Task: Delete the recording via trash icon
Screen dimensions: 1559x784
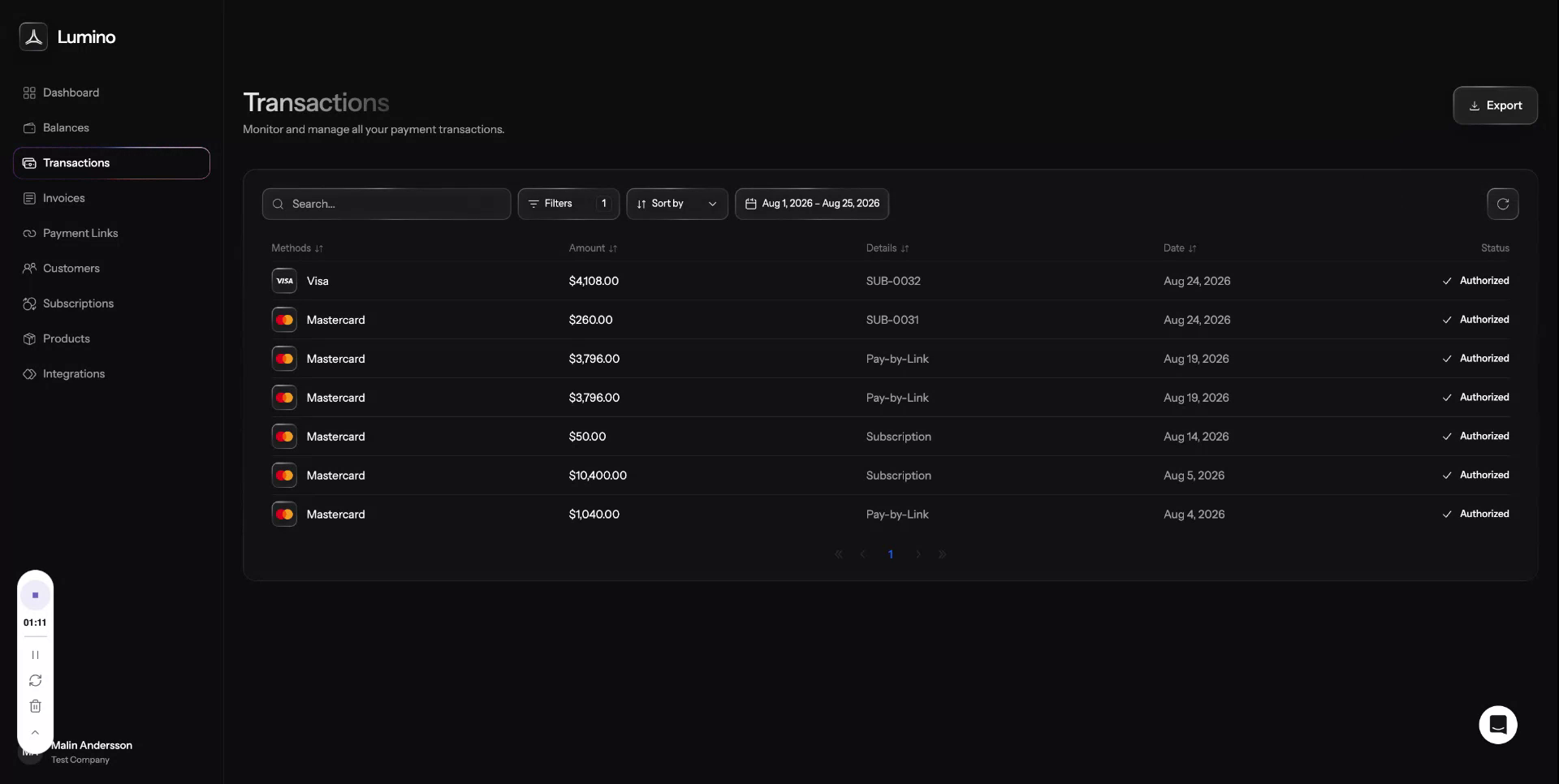Action: 35,706
